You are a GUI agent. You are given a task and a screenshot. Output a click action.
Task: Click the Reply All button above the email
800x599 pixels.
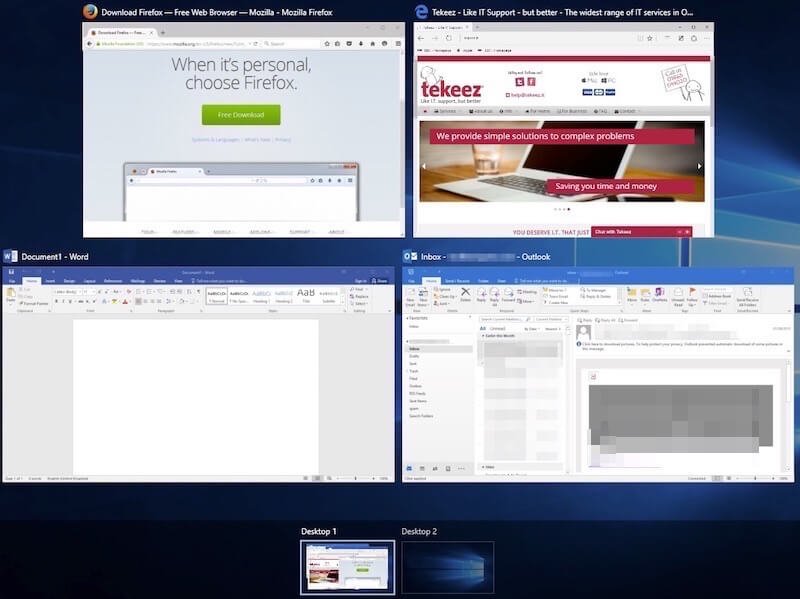(x=605, y=320)
